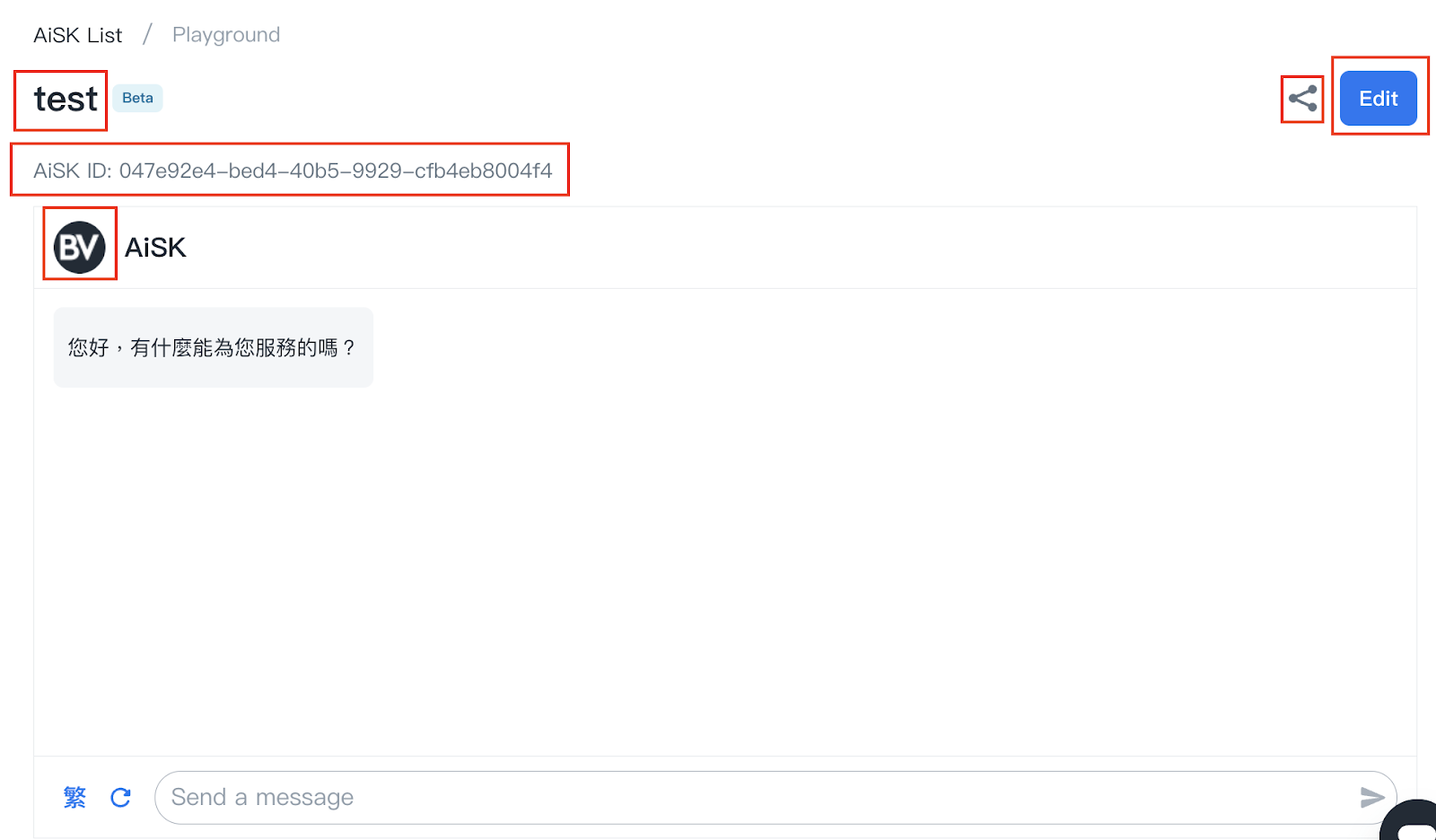1436x840 pixels.
Task: Click the blue Edit button
Action: coord(1379,98)
